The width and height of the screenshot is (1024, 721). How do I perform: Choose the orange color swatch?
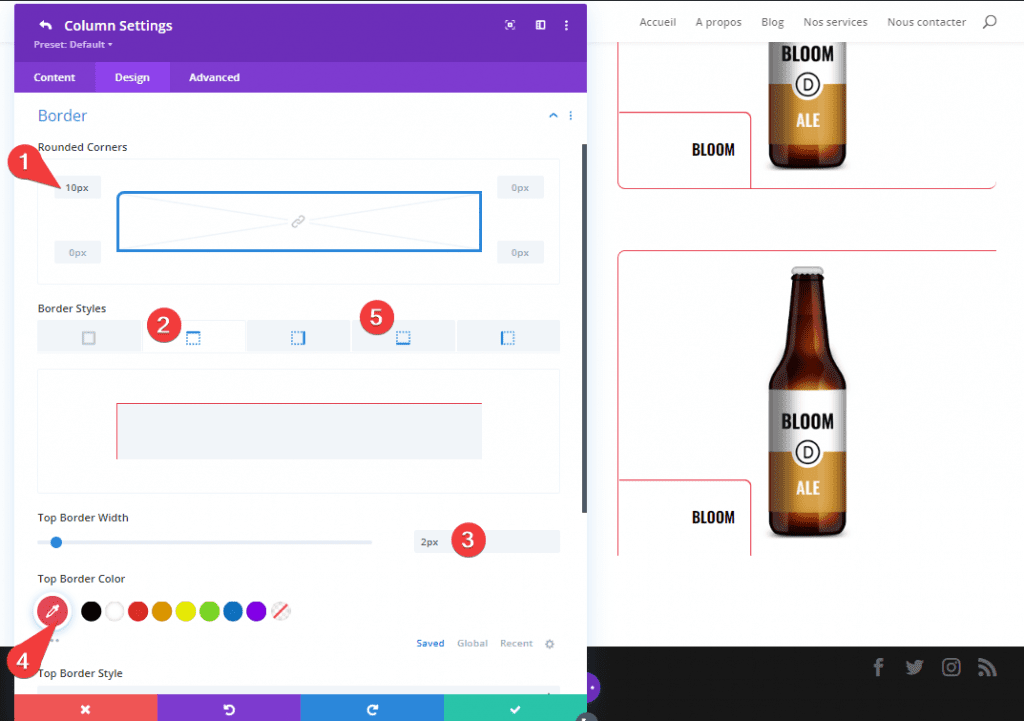[x=162, y=611]
